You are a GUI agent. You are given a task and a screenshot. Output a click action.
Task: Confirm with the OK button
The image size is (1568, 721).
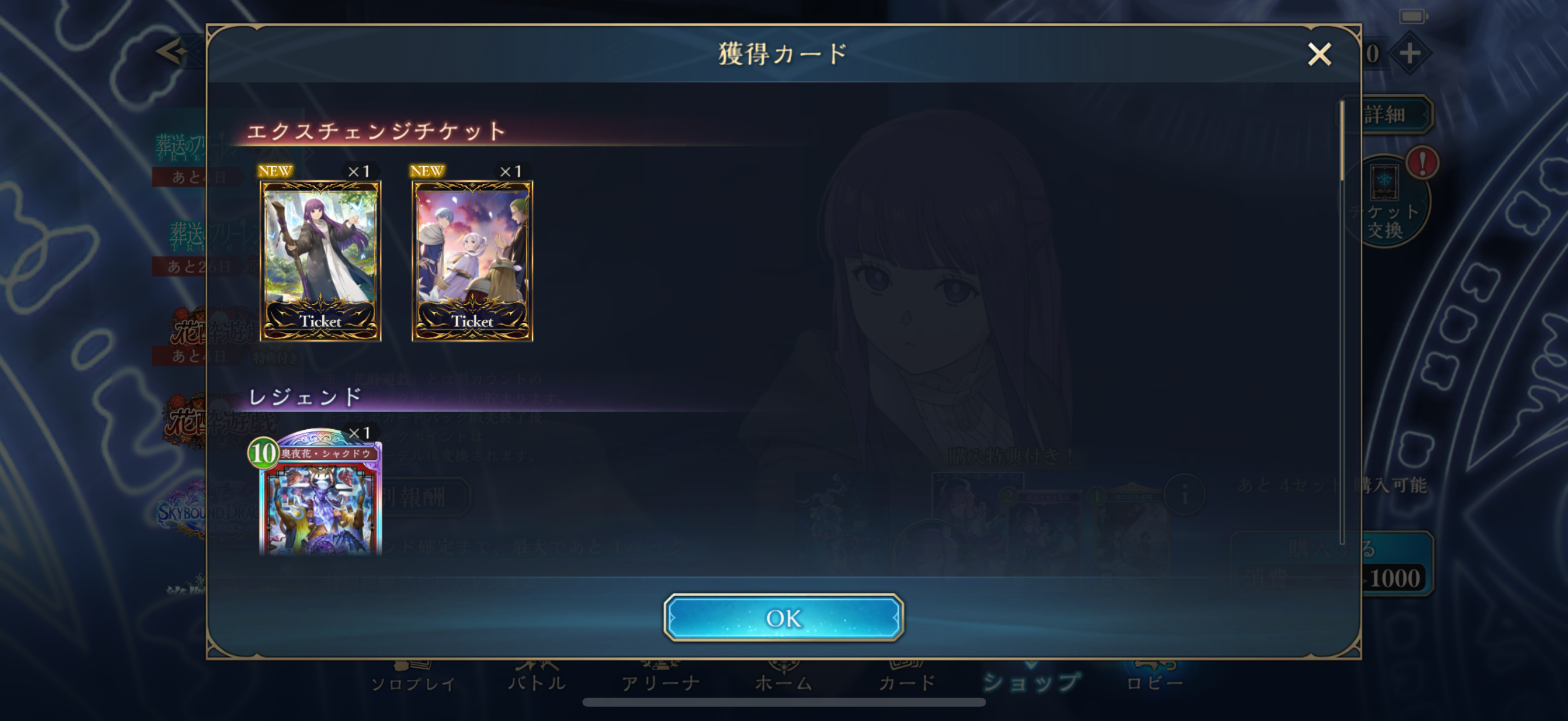click(783, 618)
